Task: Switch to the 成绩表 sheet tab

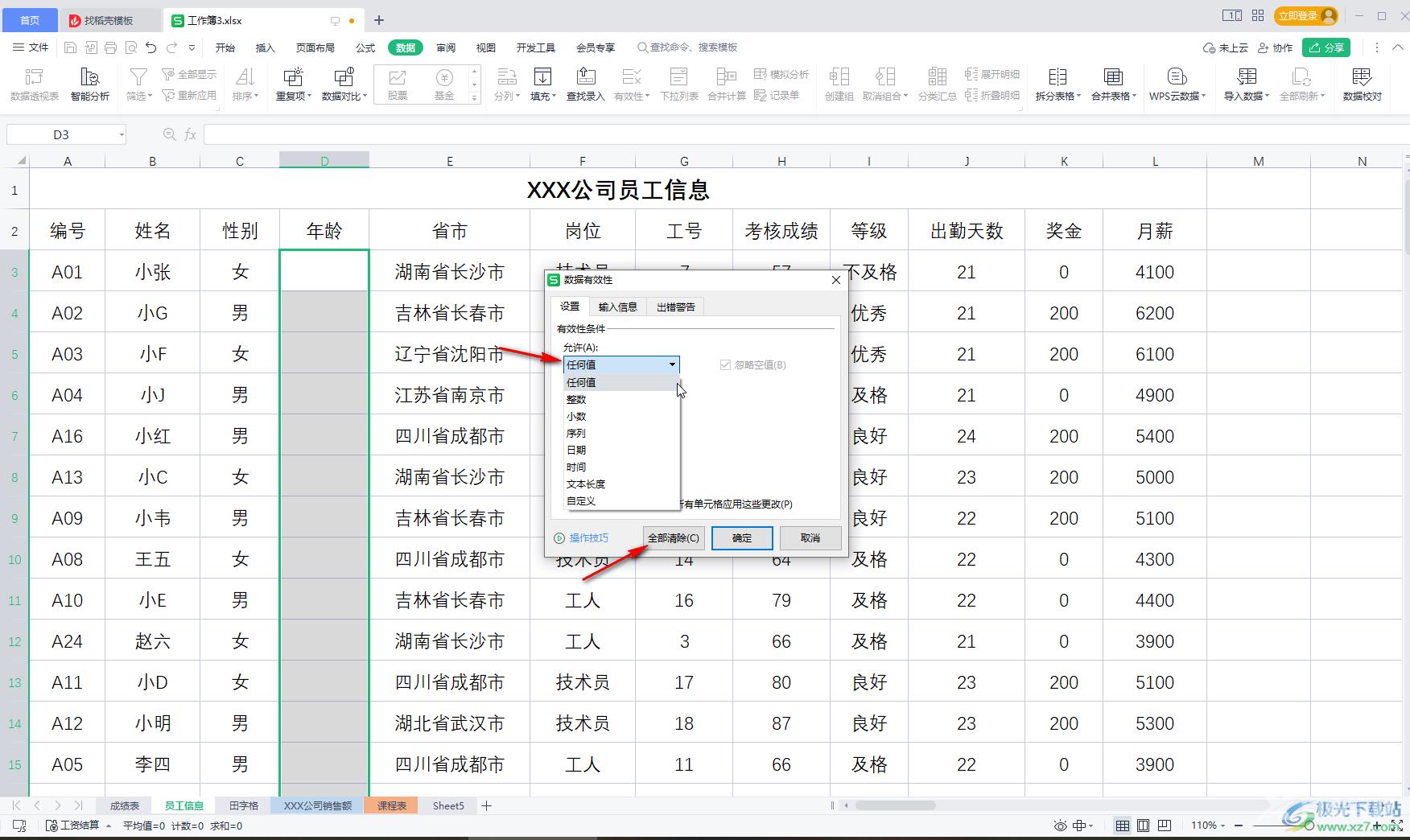Action: tap(125, 805)
